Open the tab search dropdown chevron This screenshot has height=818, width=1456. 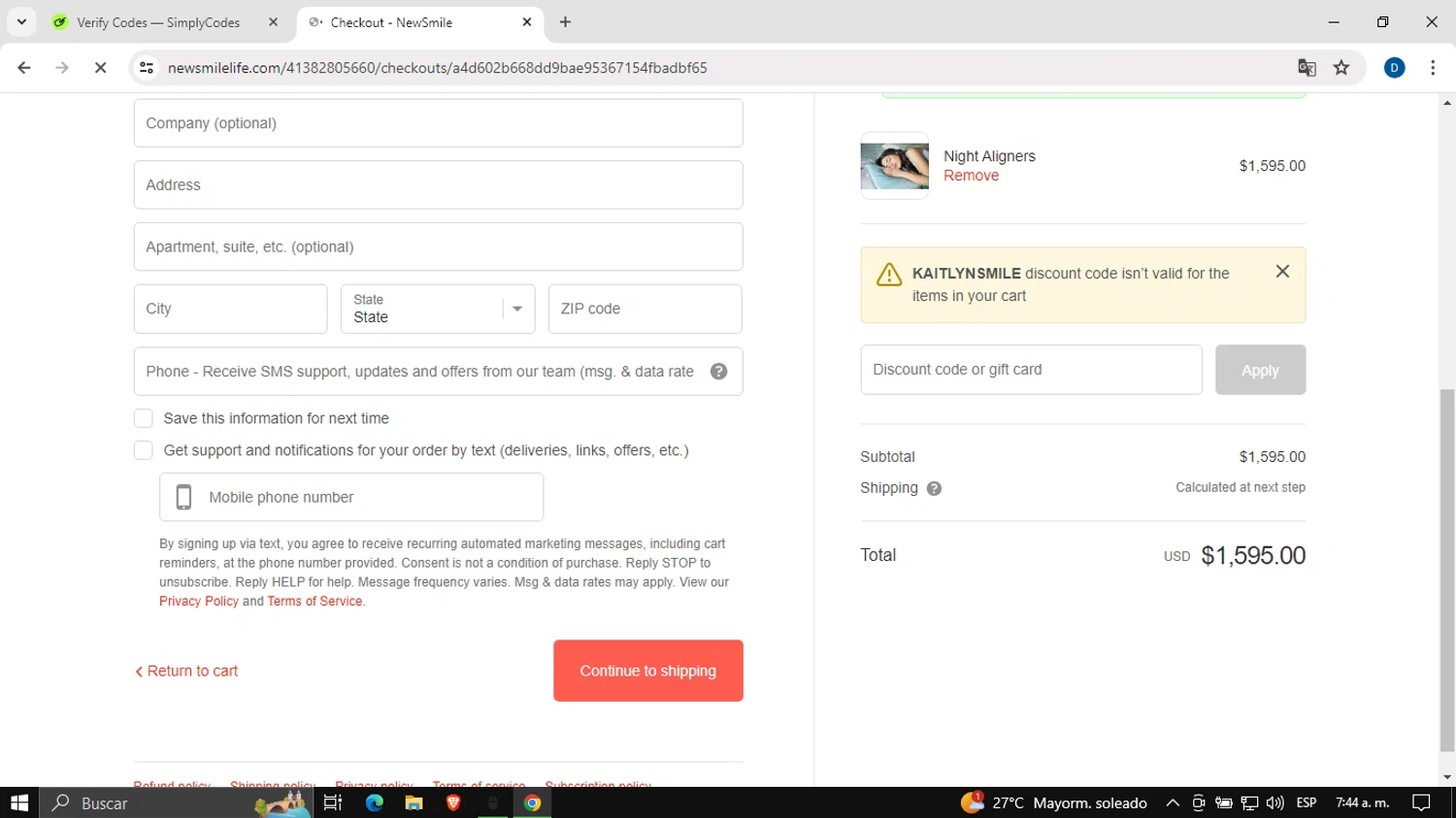pos(21,21)
